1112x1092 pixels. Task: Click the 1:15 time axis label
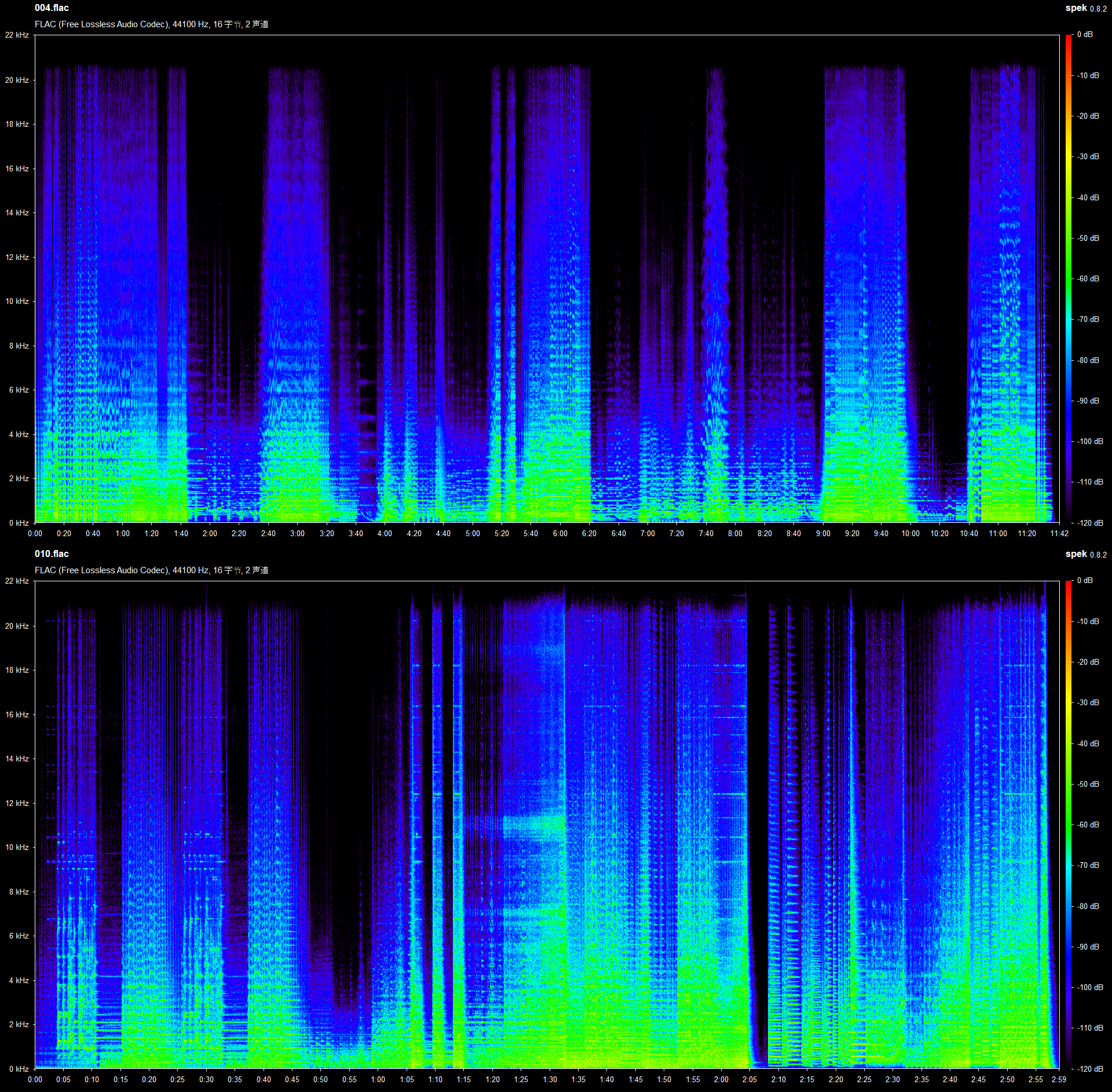point(464,1079)
